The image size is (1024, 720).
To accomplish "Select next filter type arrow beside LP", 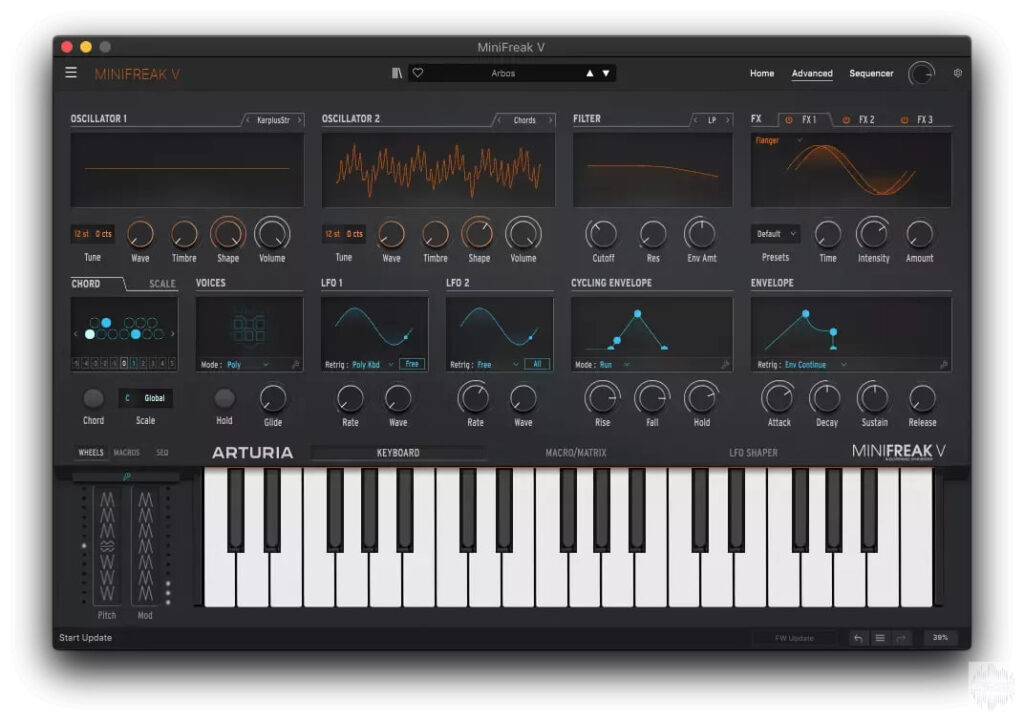I will [x=728, y=120].
